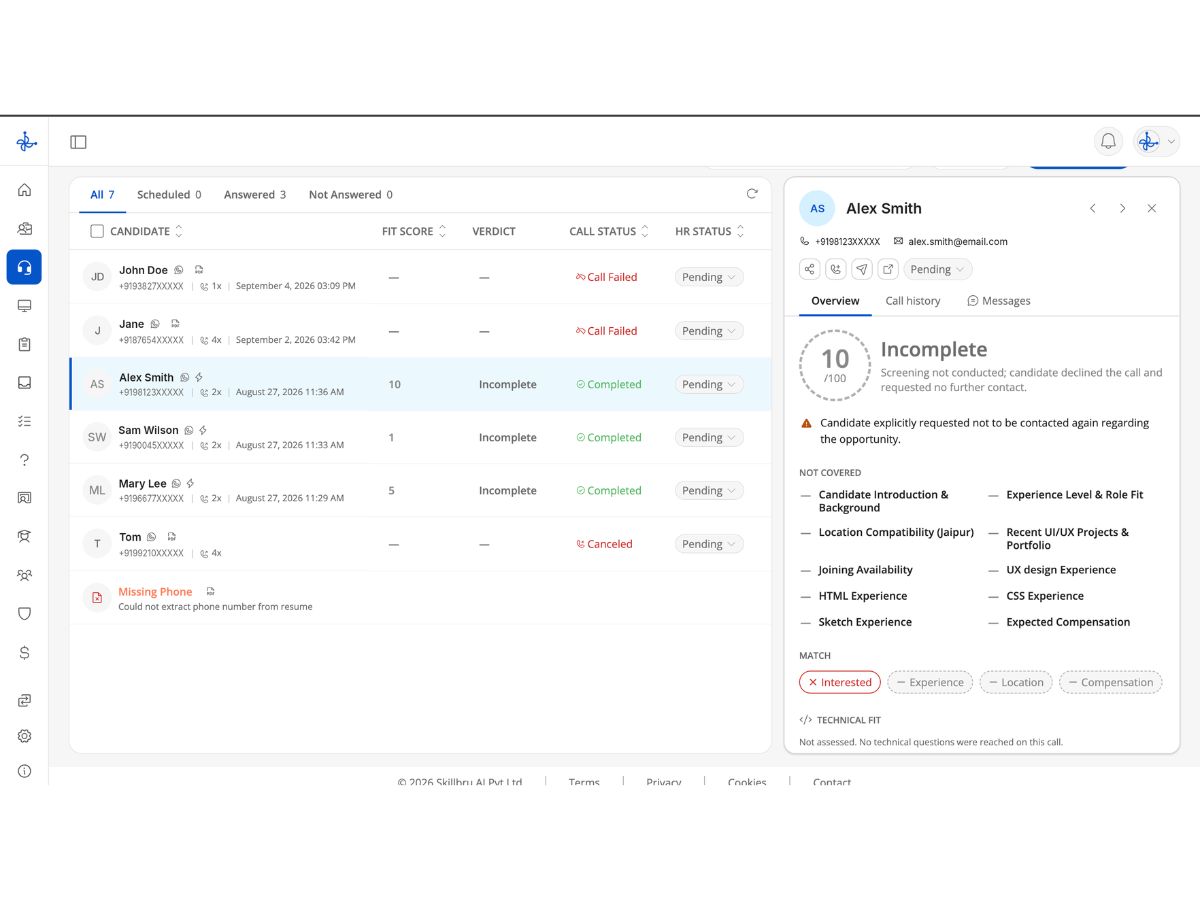The width and height of the screenshot is (1200, 900).
Task: Open the Call history tab
Action: click(913, 301)
